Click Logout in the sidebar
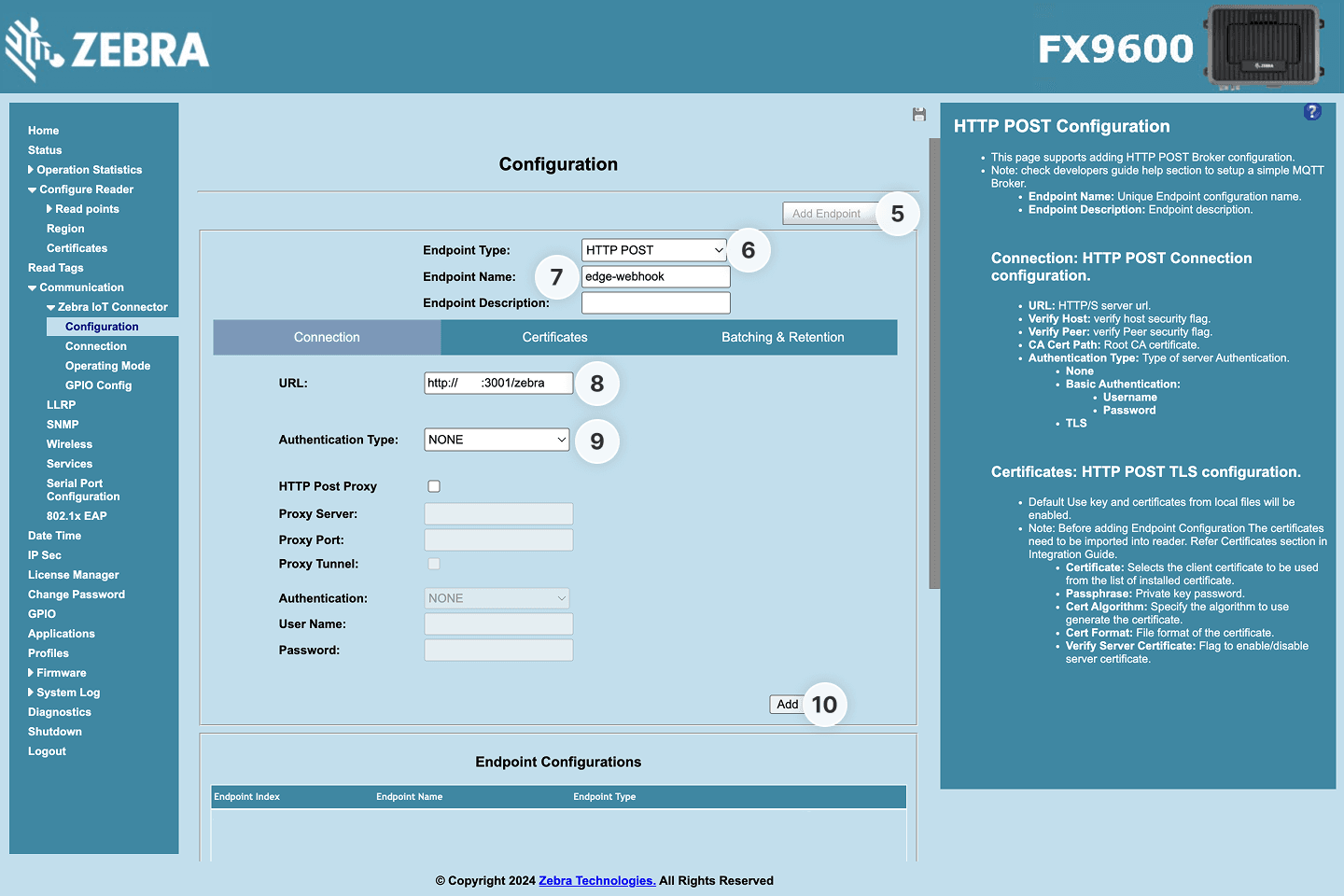 [x=47, y=751]
